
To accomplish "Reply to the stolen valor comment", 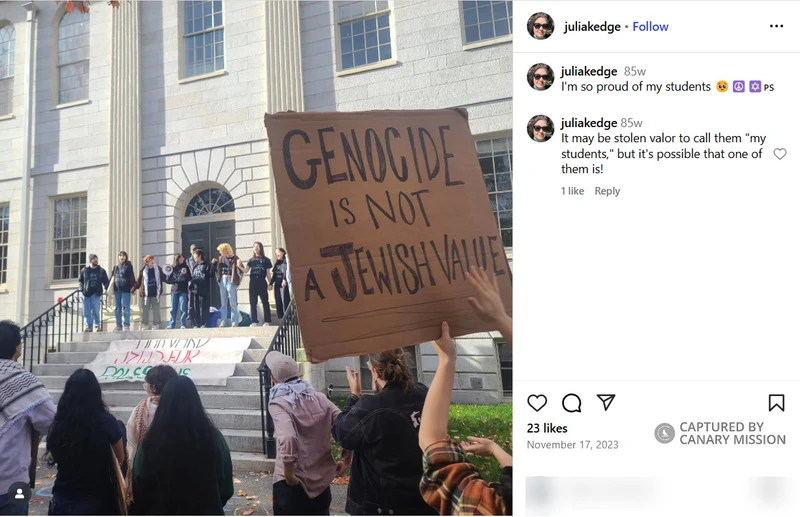I will (607, 191).
